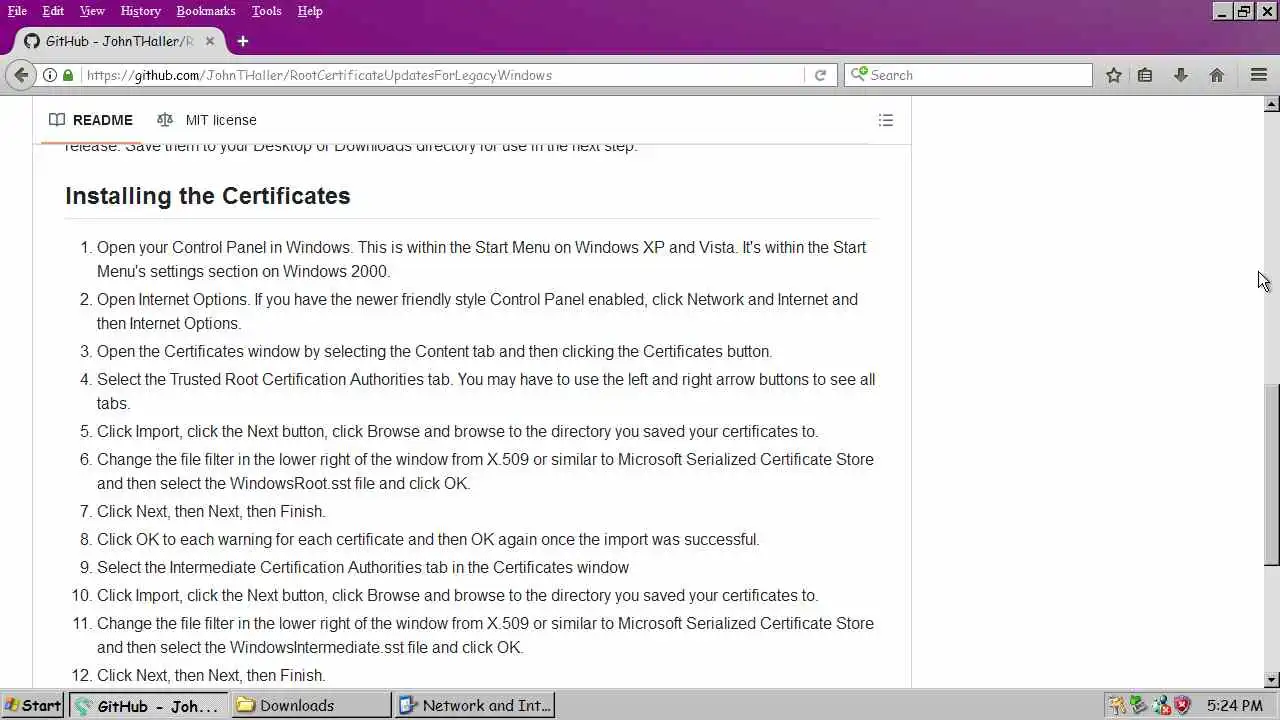Bookmark this page with the star icon
The image size is (1280, 720).
pyautogui.click(x=1113, y=75)
